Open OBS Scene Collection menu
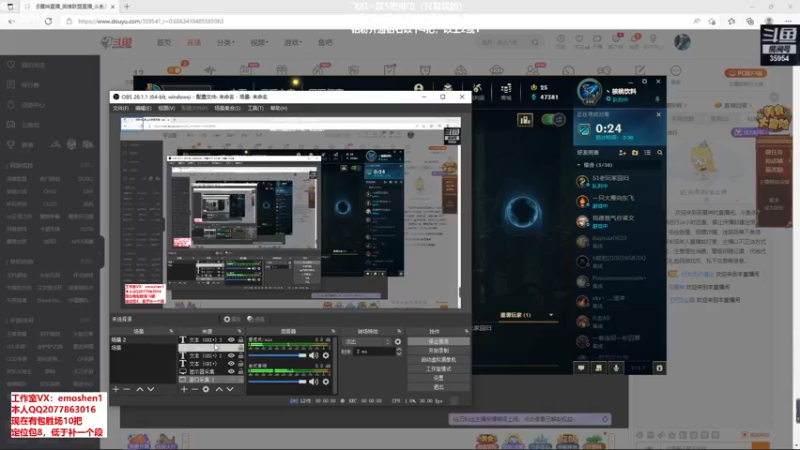800x450 pixels. (x=228, y=108)
